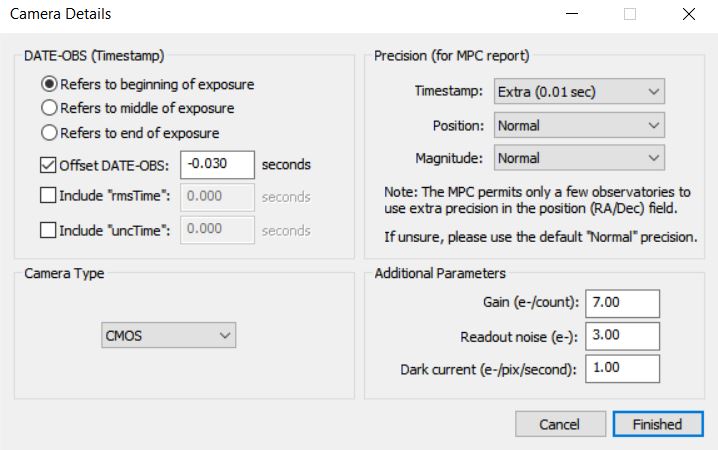Viewport: 718px width, 450px height.
Task: Click the disabled rmsTime seconds field
Action: (x=217, y=197)
